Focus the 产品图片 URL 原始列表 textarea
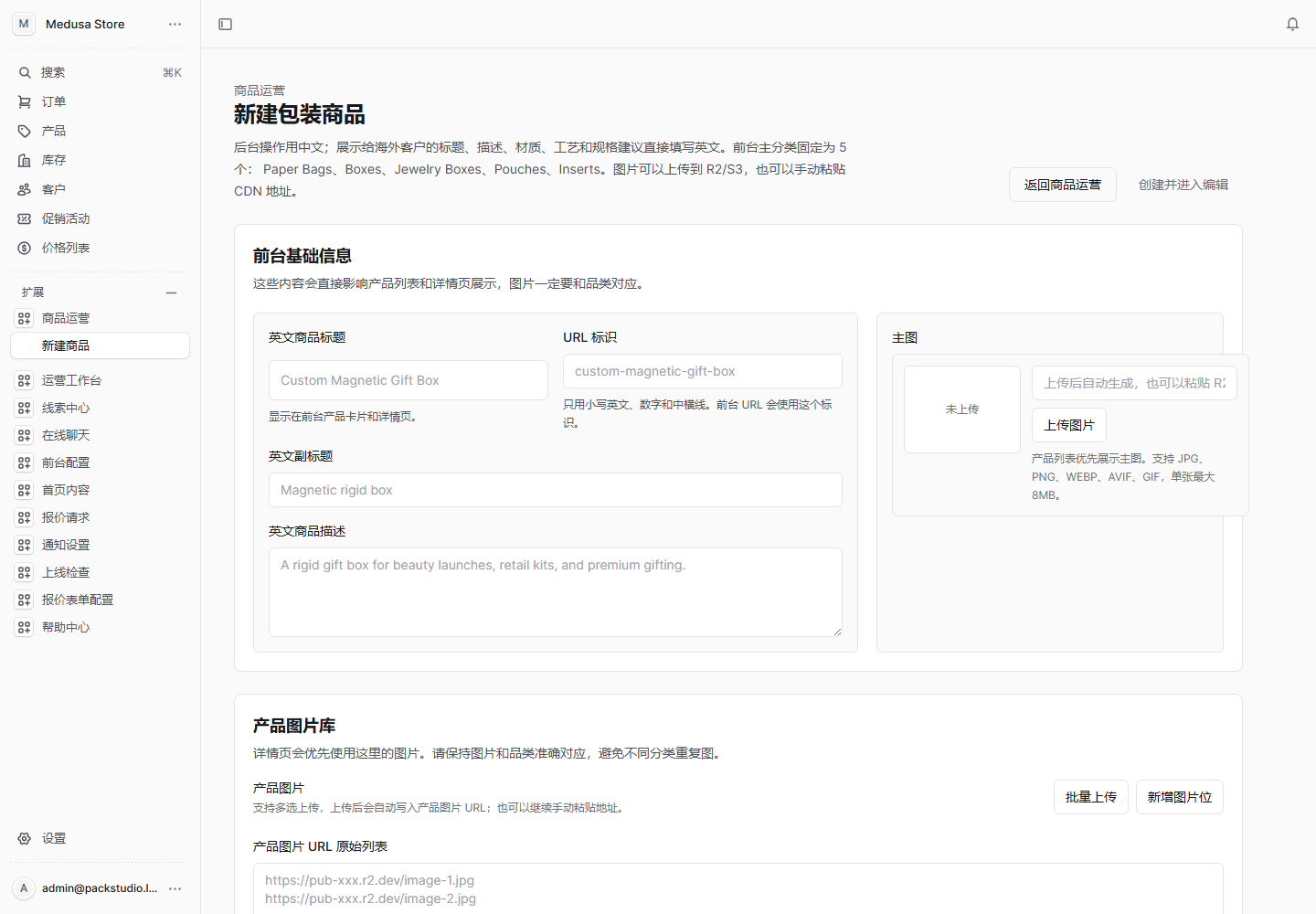The image size is (1316, 914). 738,888
